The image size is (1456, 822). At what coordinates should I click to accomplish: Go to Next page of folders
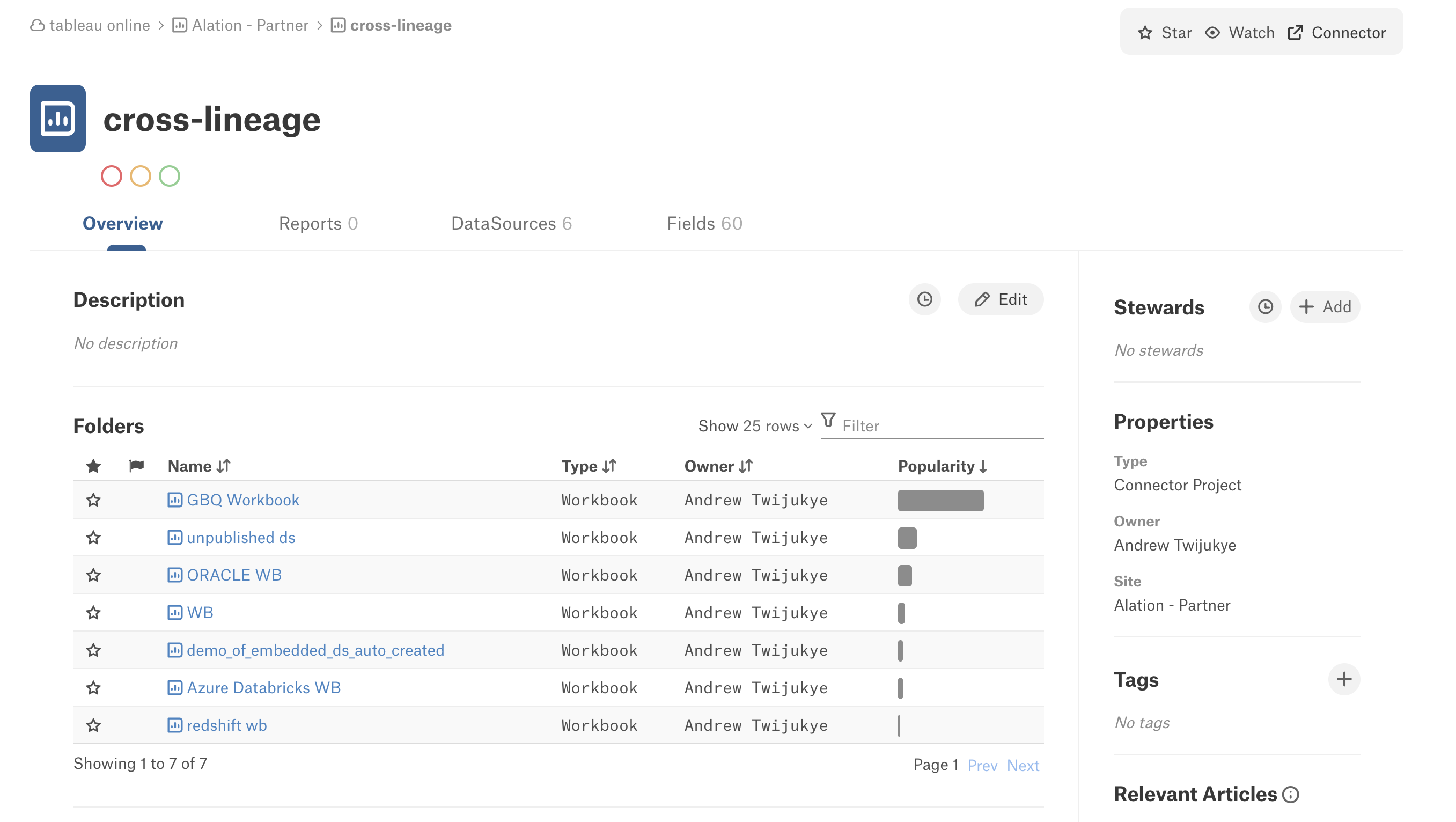point(1023,765)
